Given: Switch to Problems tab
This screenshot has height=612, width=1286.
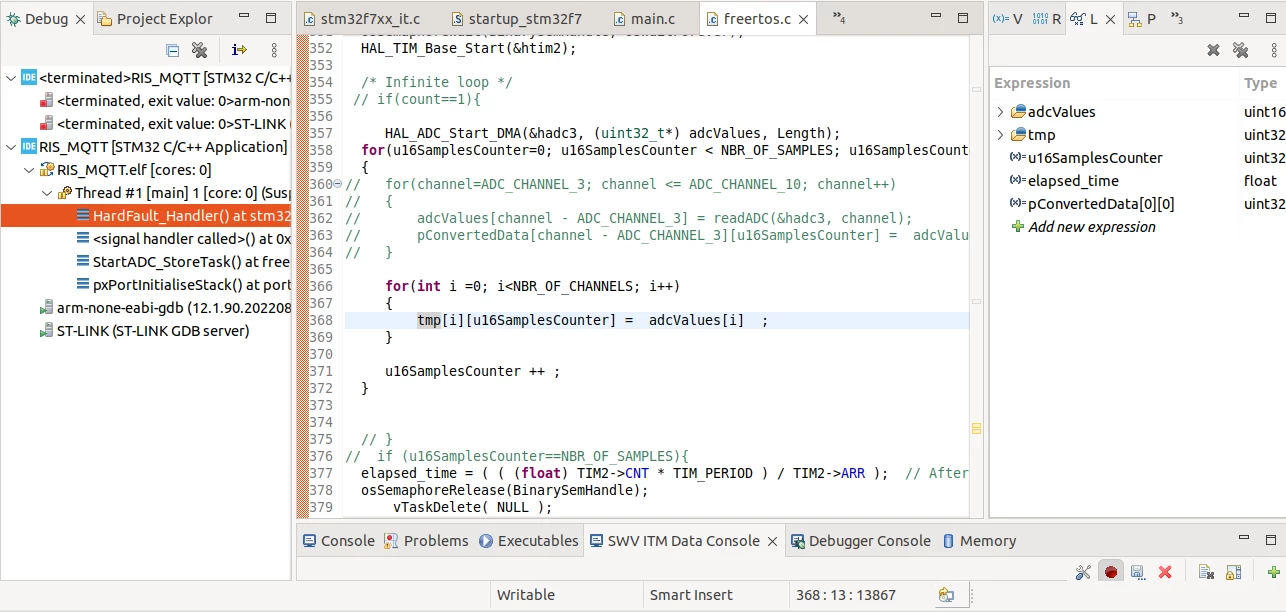Looking at the screenshot, I should [x=426, y=541].
